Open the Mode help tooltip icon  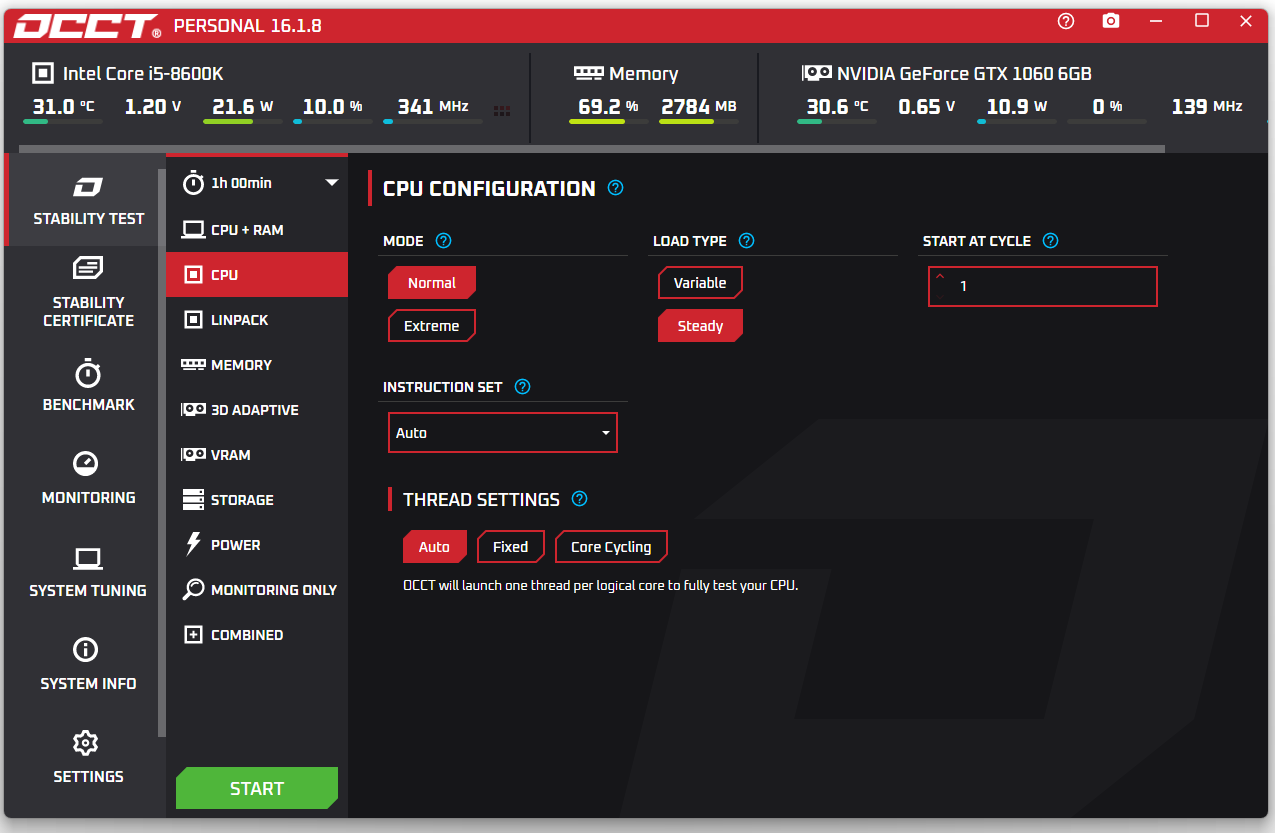[x=444, y=241]
